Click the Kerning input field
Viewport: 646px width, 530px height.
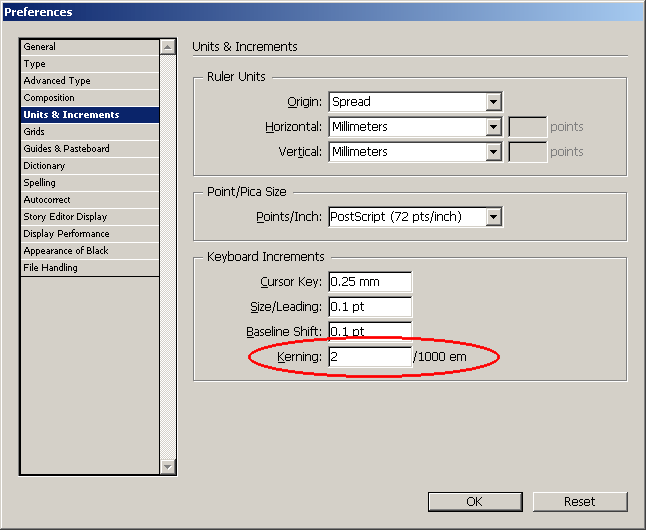370,356
